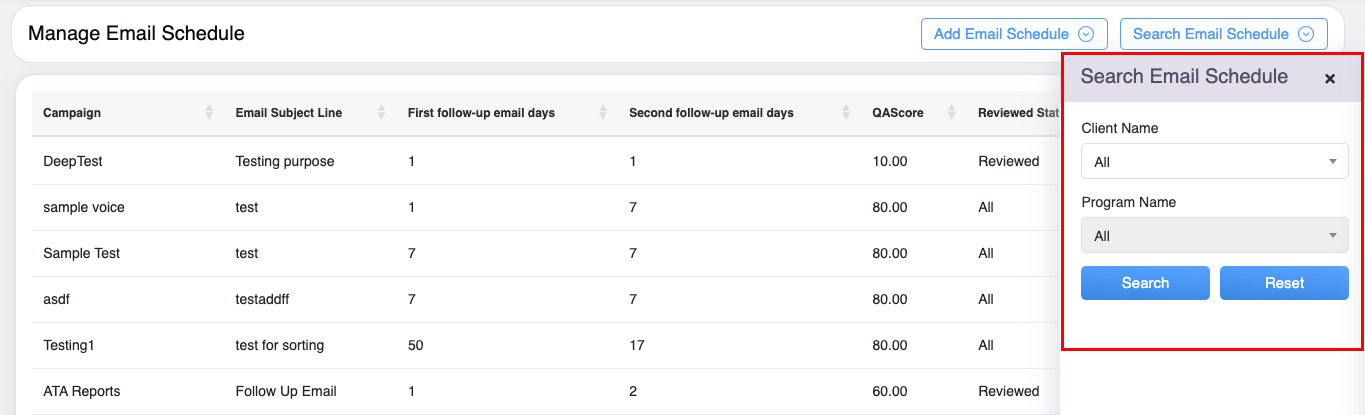1365x415 pixels.
Task: Click the Testing1 campaign cell
Action: click(x=68, y=345)
